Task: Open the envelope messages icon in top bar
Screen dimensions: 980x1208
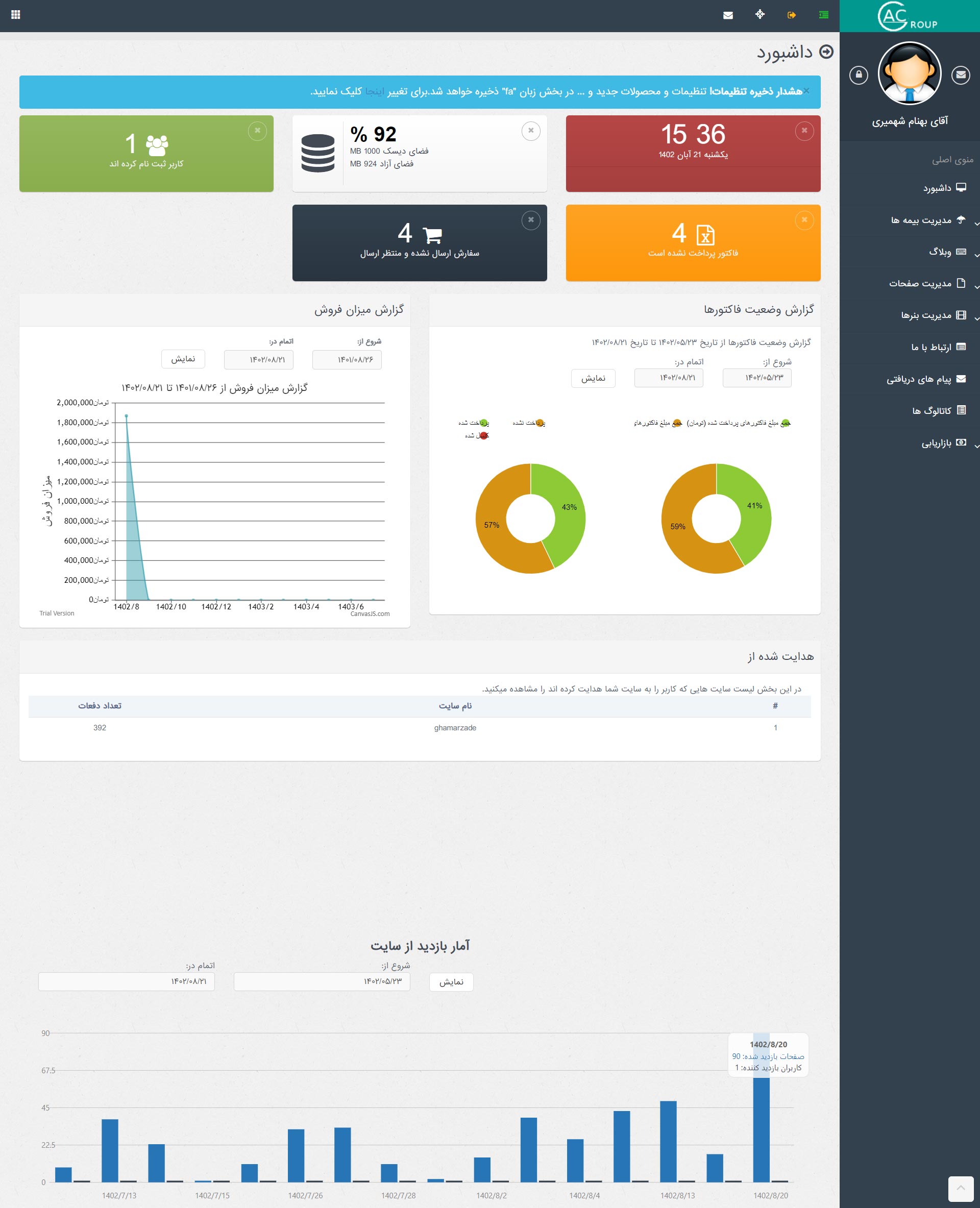Action: pos(728,15)
